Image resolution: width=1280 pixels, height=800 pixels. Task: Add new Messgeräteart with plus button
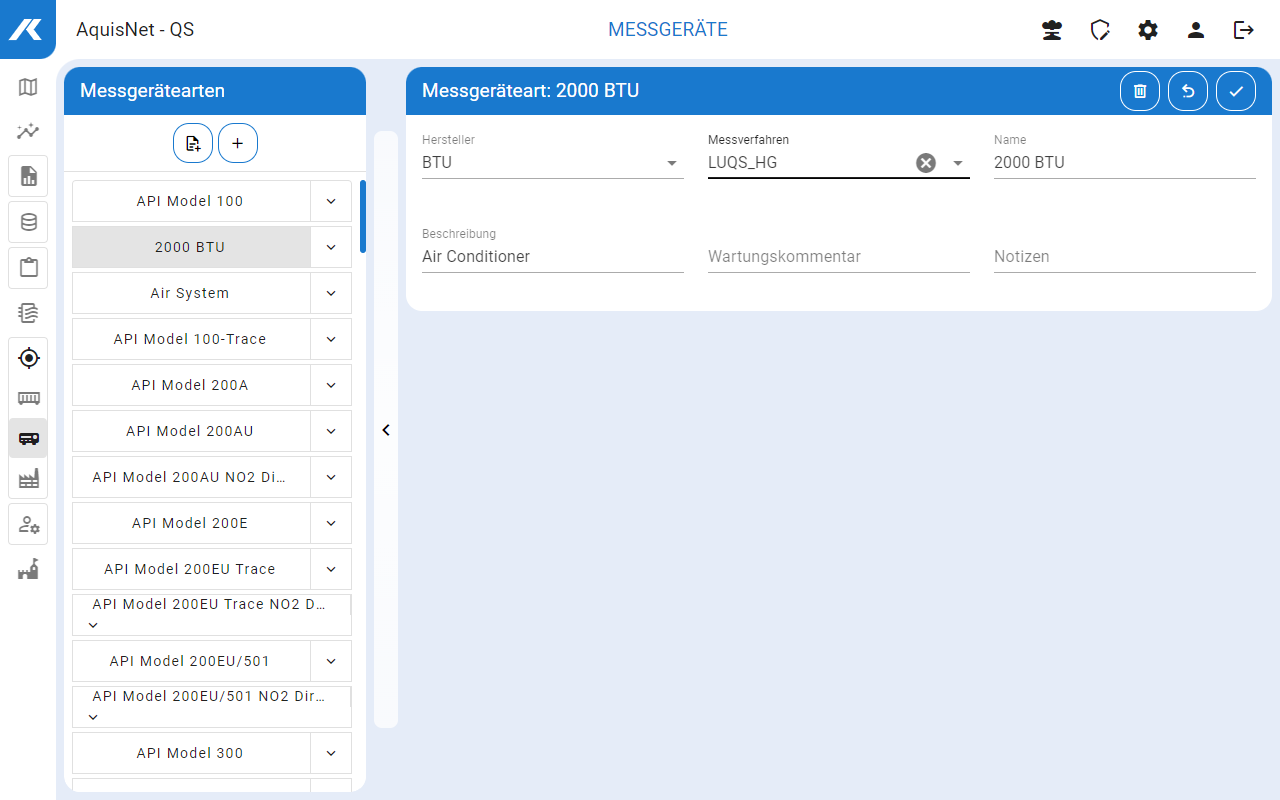pyautogui.click(x=238, y=143)
